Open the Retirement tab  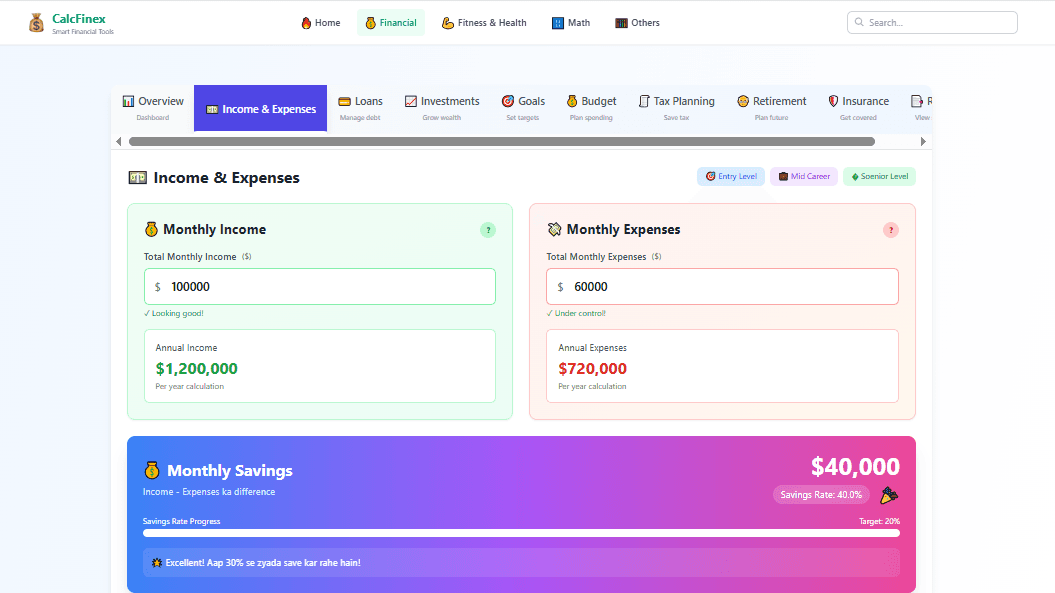coord(771,108)
